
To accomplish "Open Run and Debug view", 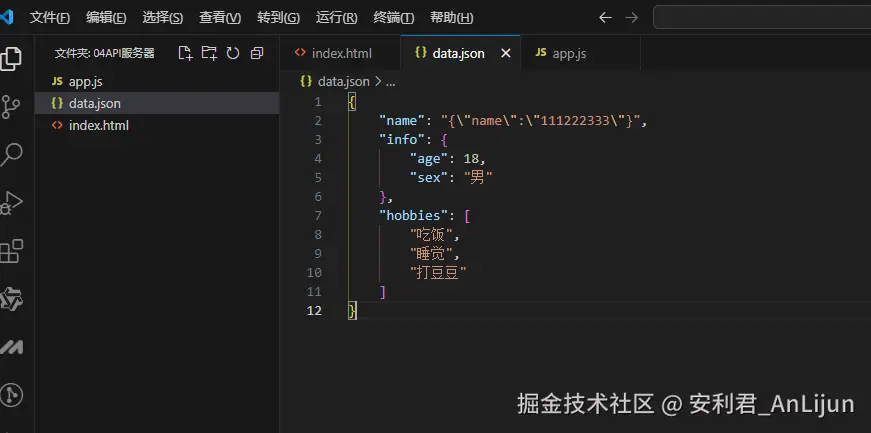I will (x=11, y=202).
